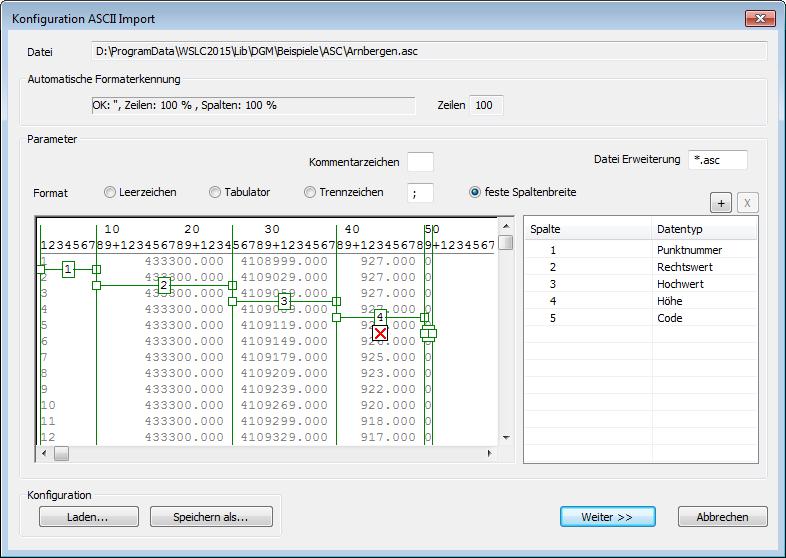Select column marker 3 in preview

[284, 301]
